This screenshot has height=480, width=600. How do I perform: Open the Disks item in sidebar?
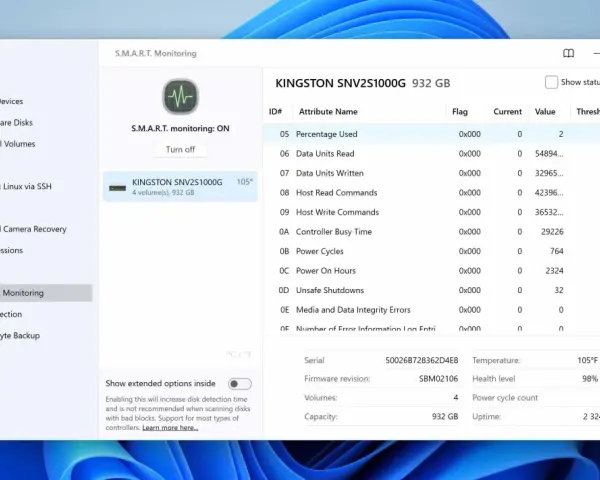16,122
